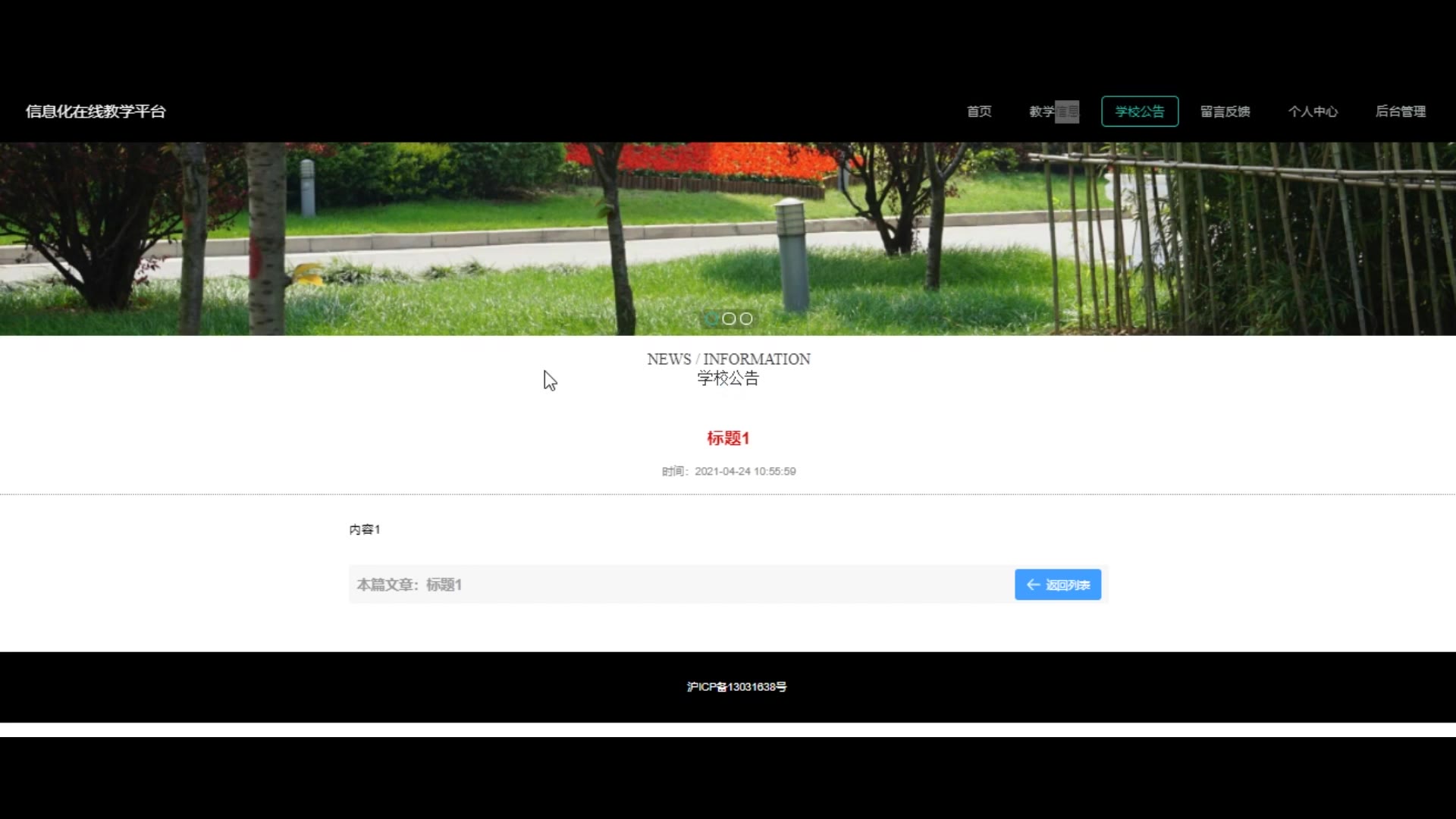Click the 返回列表 blue button
Image resolution: width=1456 pixels, height=819 pixels.
(1058, 585)
